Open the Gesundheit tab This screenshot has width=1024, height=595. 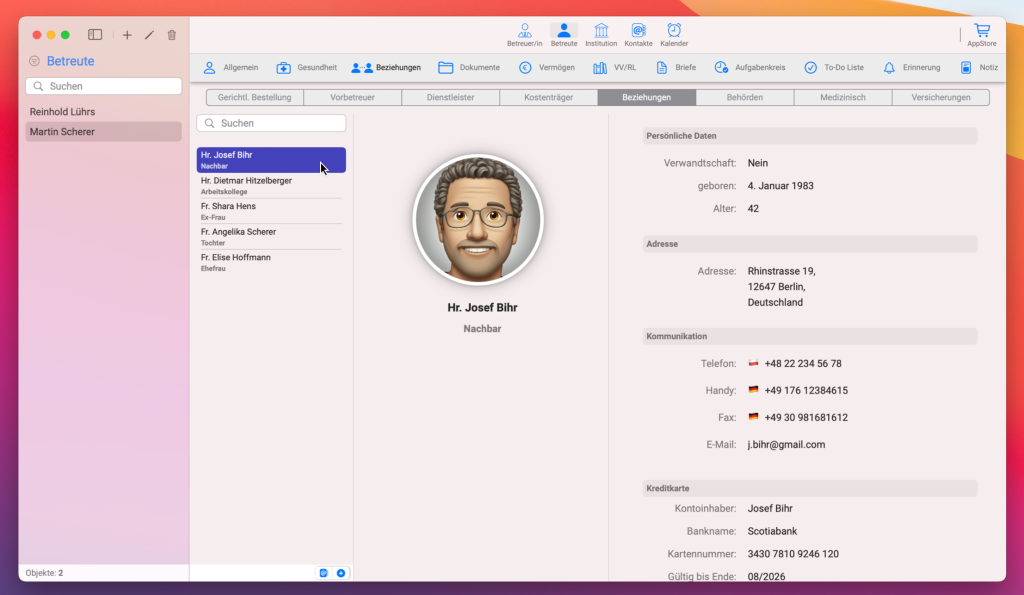point(306,67)
